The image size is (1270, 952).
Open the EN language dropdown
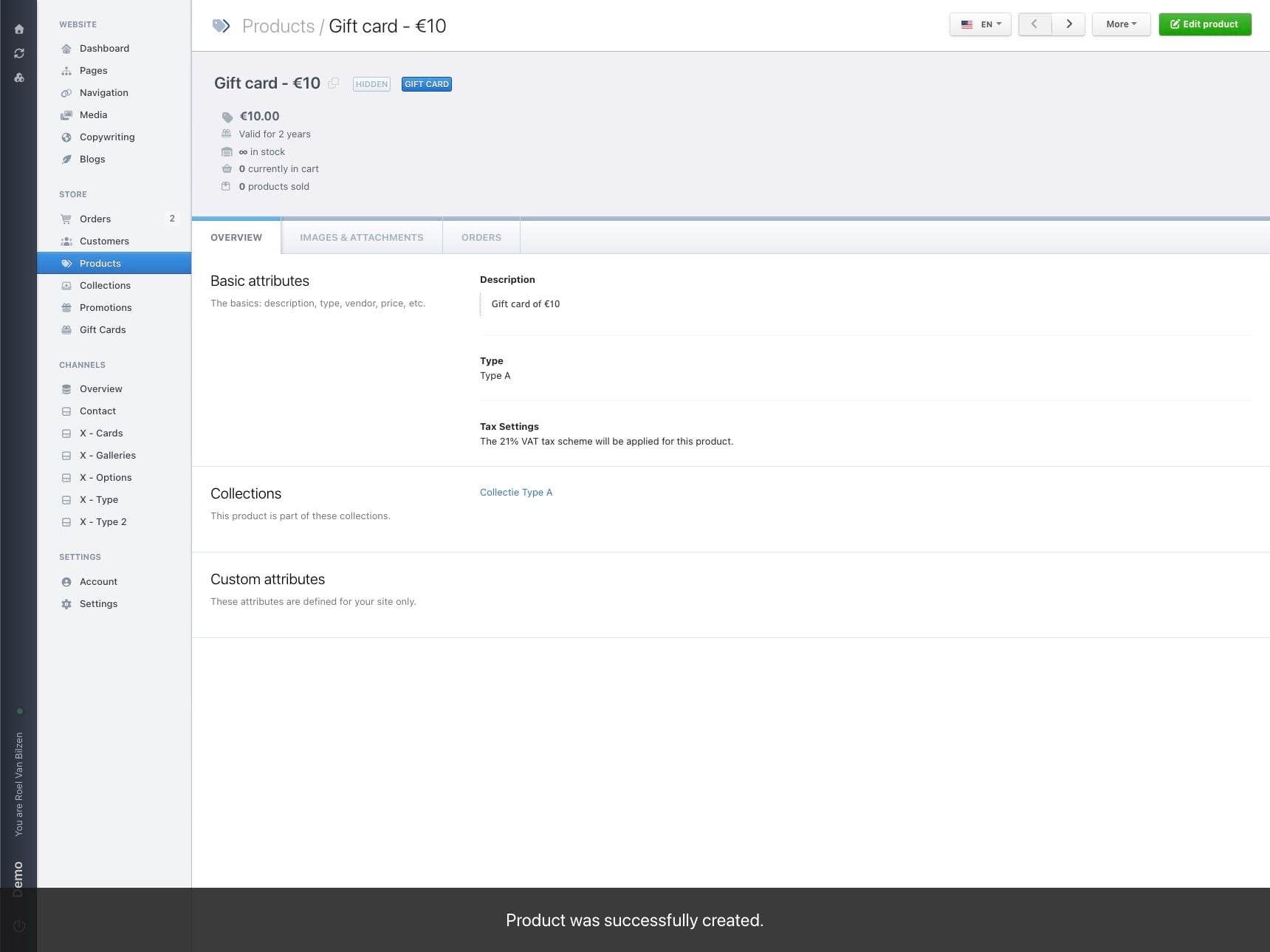(x=981, y=24)
